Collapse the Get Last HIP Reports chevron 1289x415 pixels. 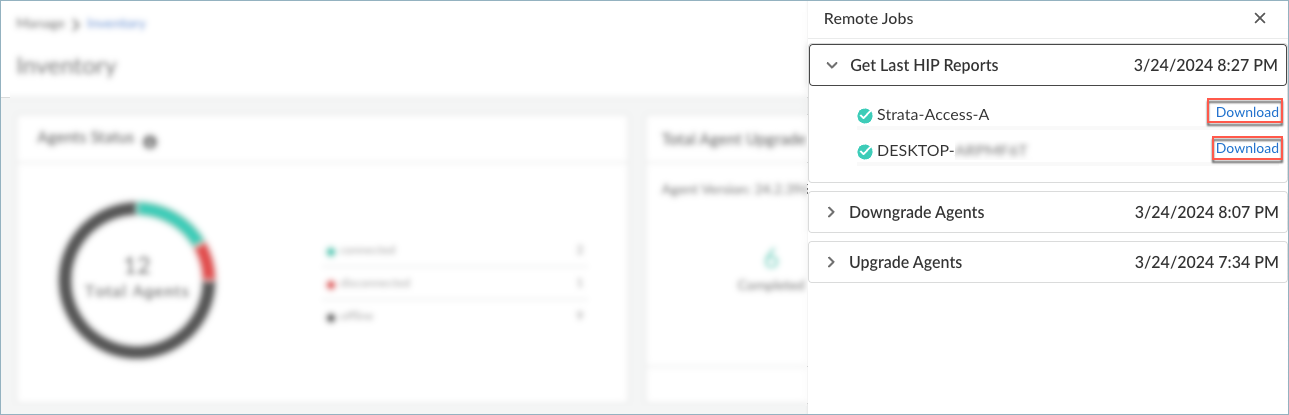pos(832,66)
